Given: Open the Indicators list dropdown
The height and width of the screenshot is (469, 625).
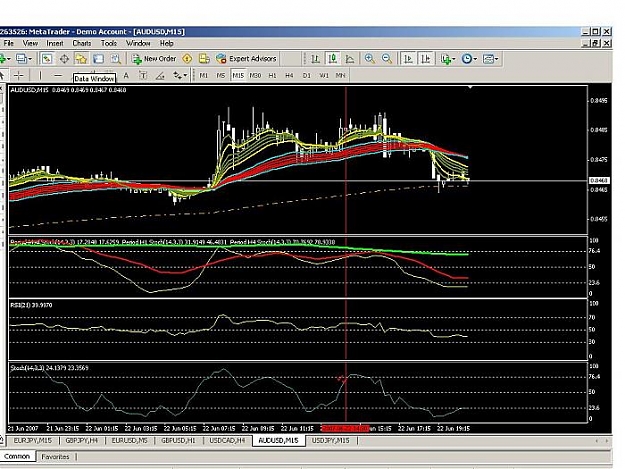Looking at the screenshot, I should [x=448, y=59].
